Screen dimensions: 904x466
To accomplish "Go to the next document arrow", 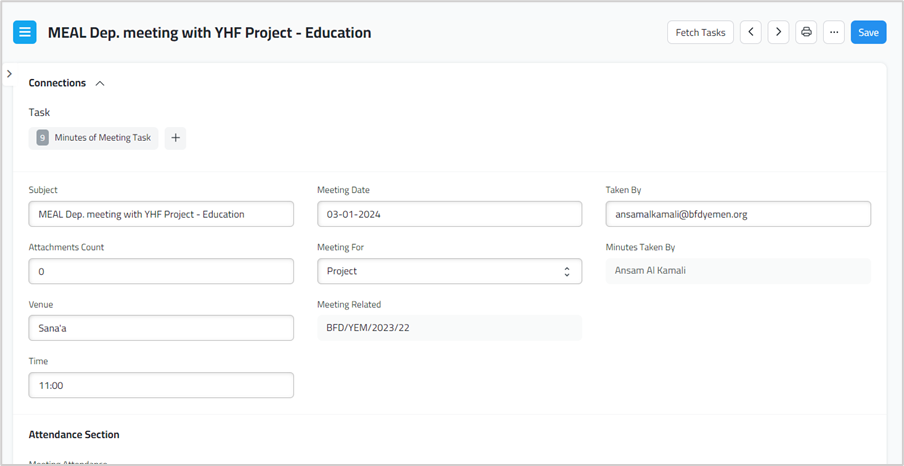I will point(778,32).
